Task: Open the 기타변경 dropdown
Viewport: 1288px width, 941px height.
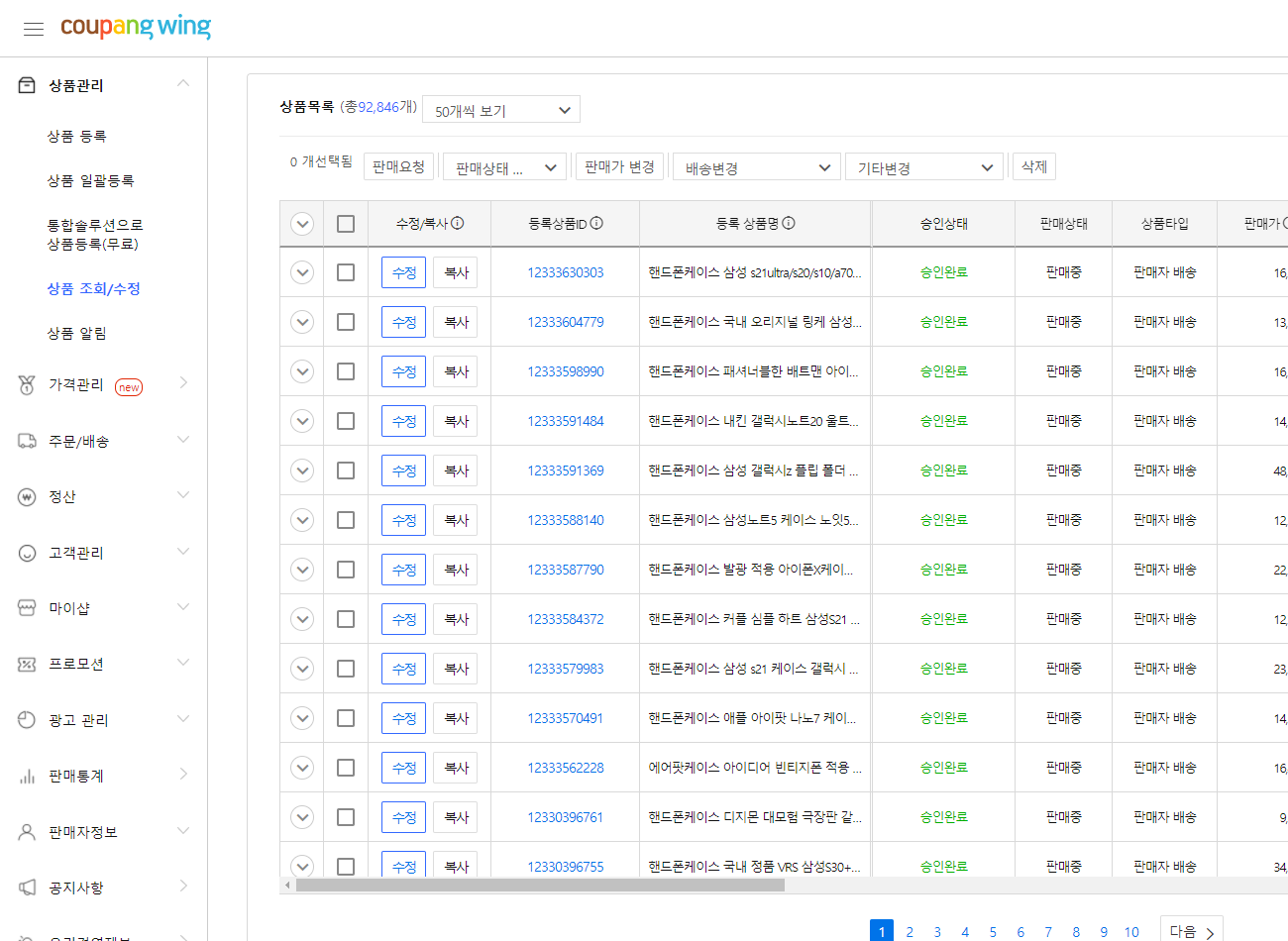Action: pyautogui.click(x=924, y=167)
